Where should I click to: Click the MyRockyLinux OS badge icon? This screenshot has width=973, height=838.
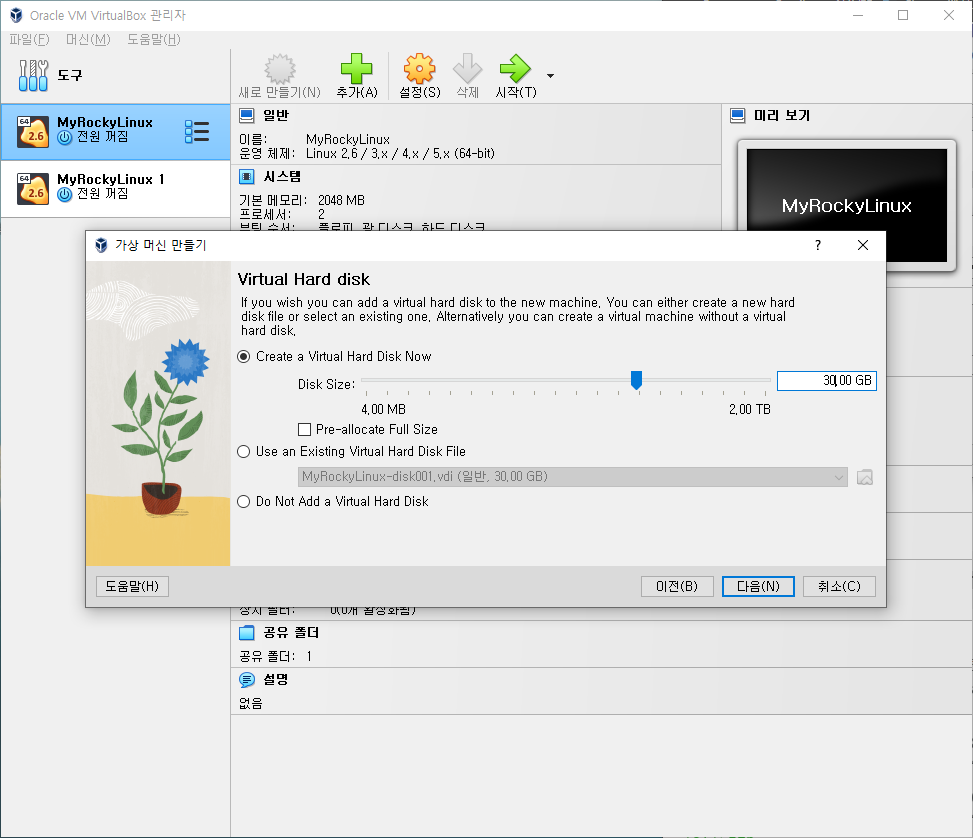coord(33,132)
